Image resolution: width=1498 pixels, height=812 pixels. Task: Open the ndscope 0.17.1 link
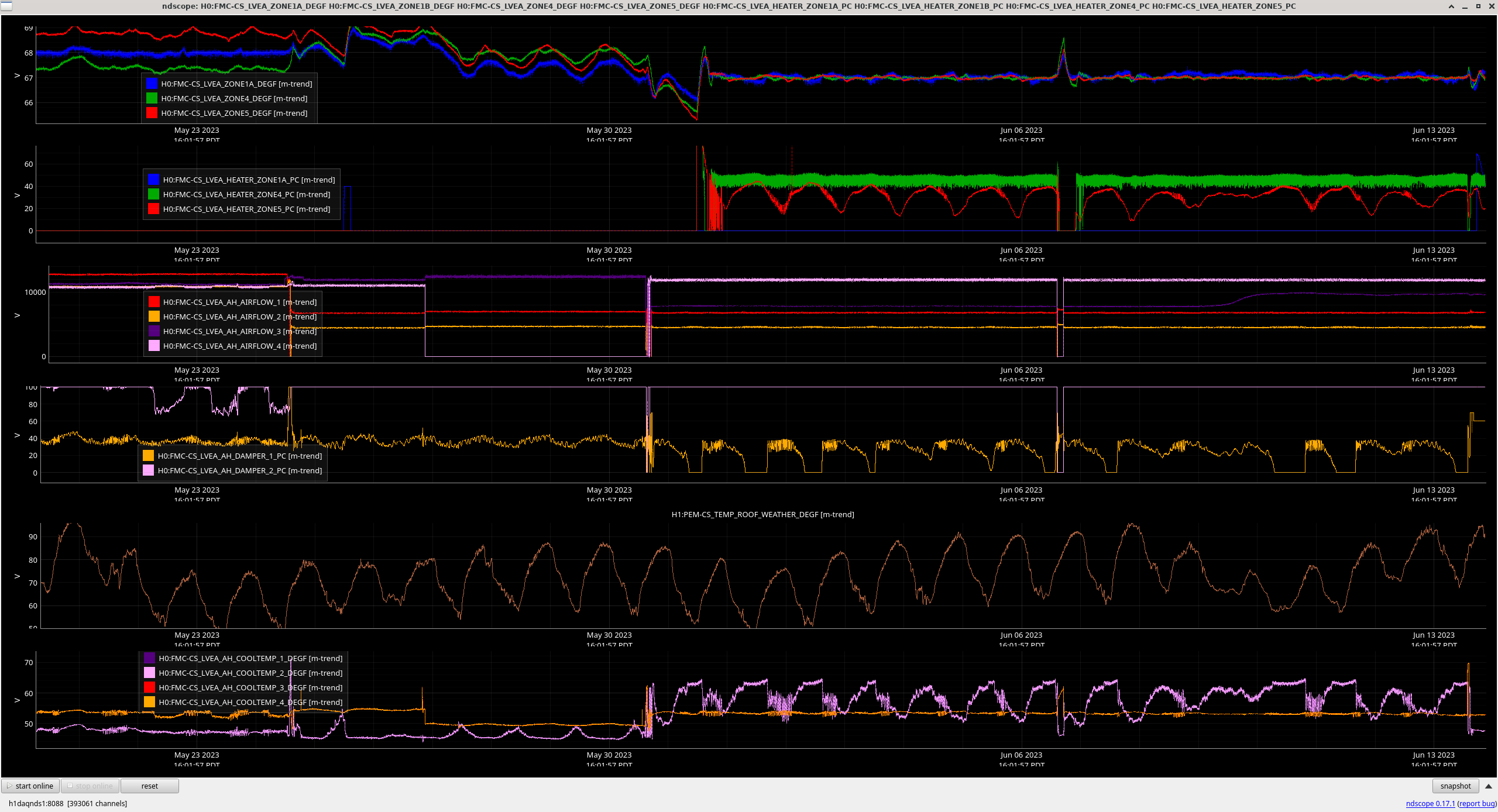click(x=1430, y=803)
